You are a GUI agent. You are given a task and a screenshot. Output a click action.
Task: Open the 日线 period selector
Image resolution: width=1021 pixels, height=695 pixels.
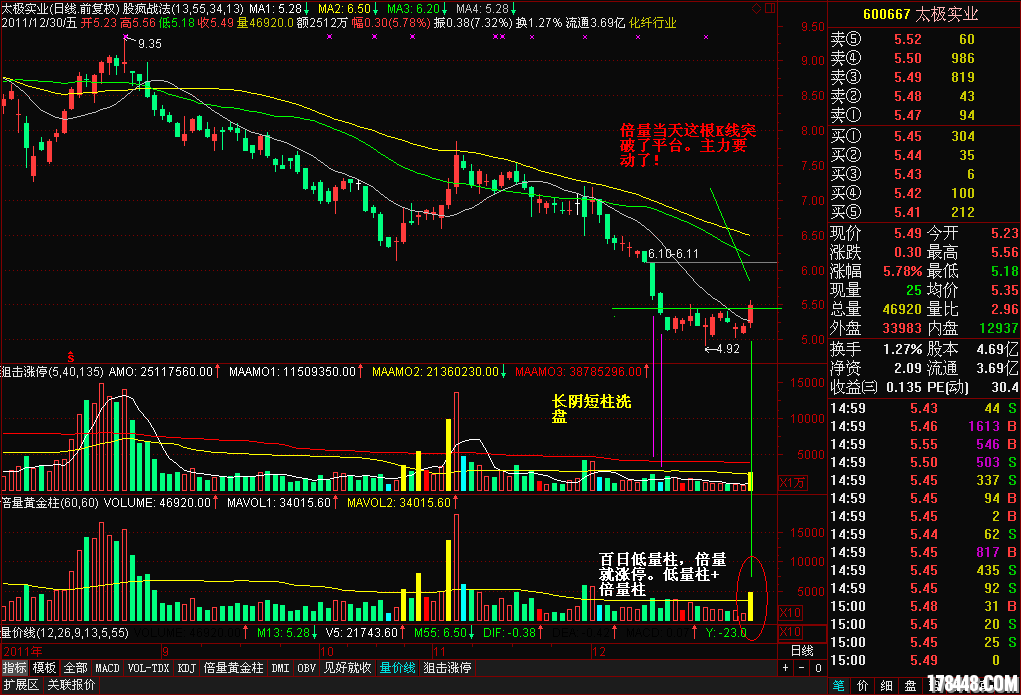(x=802, y=650)
